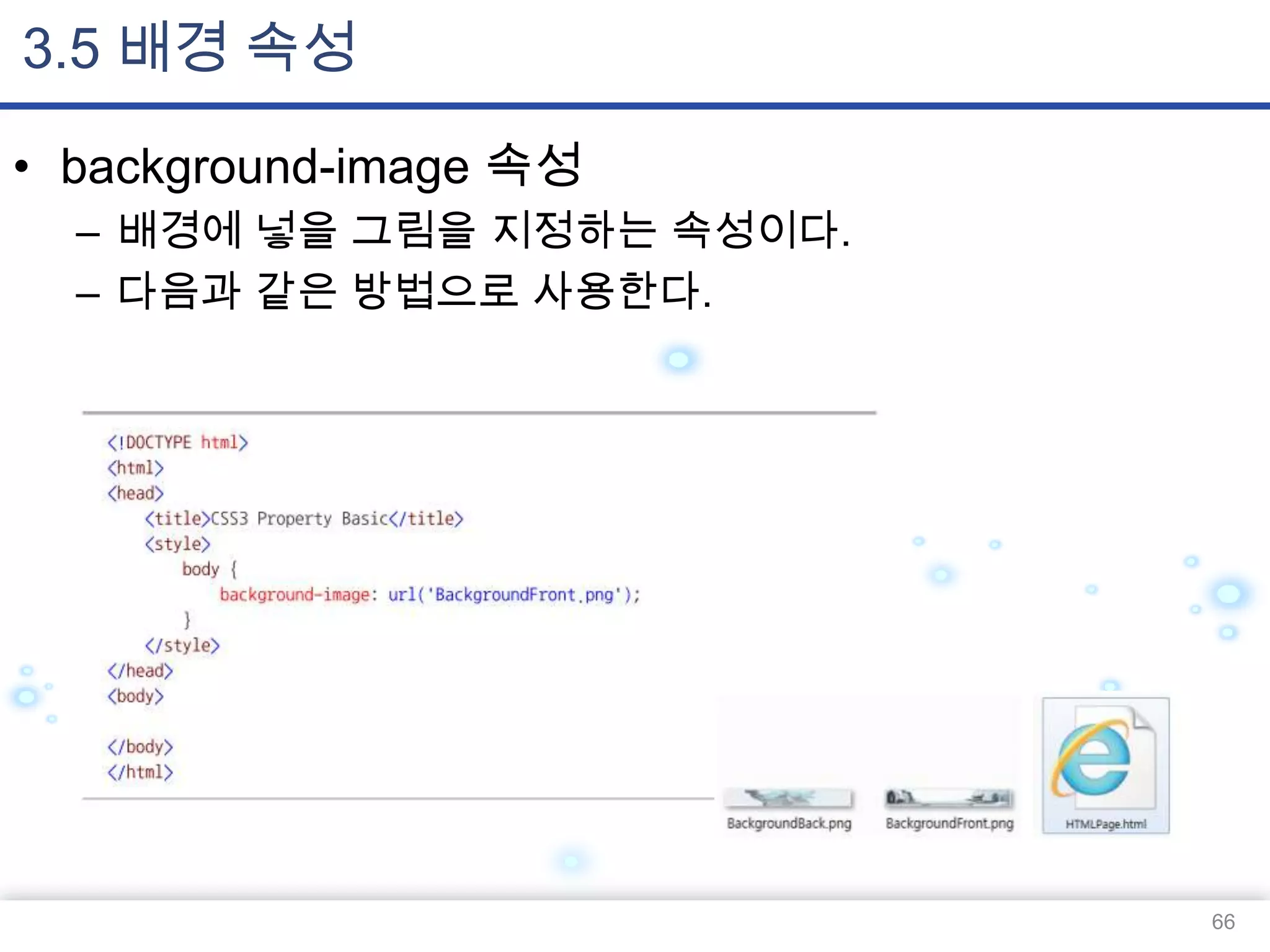Click the bullet text 'background-image 속성'
Image resolution: width=1270 pixels, height=952 pixels.
point(321,165)
